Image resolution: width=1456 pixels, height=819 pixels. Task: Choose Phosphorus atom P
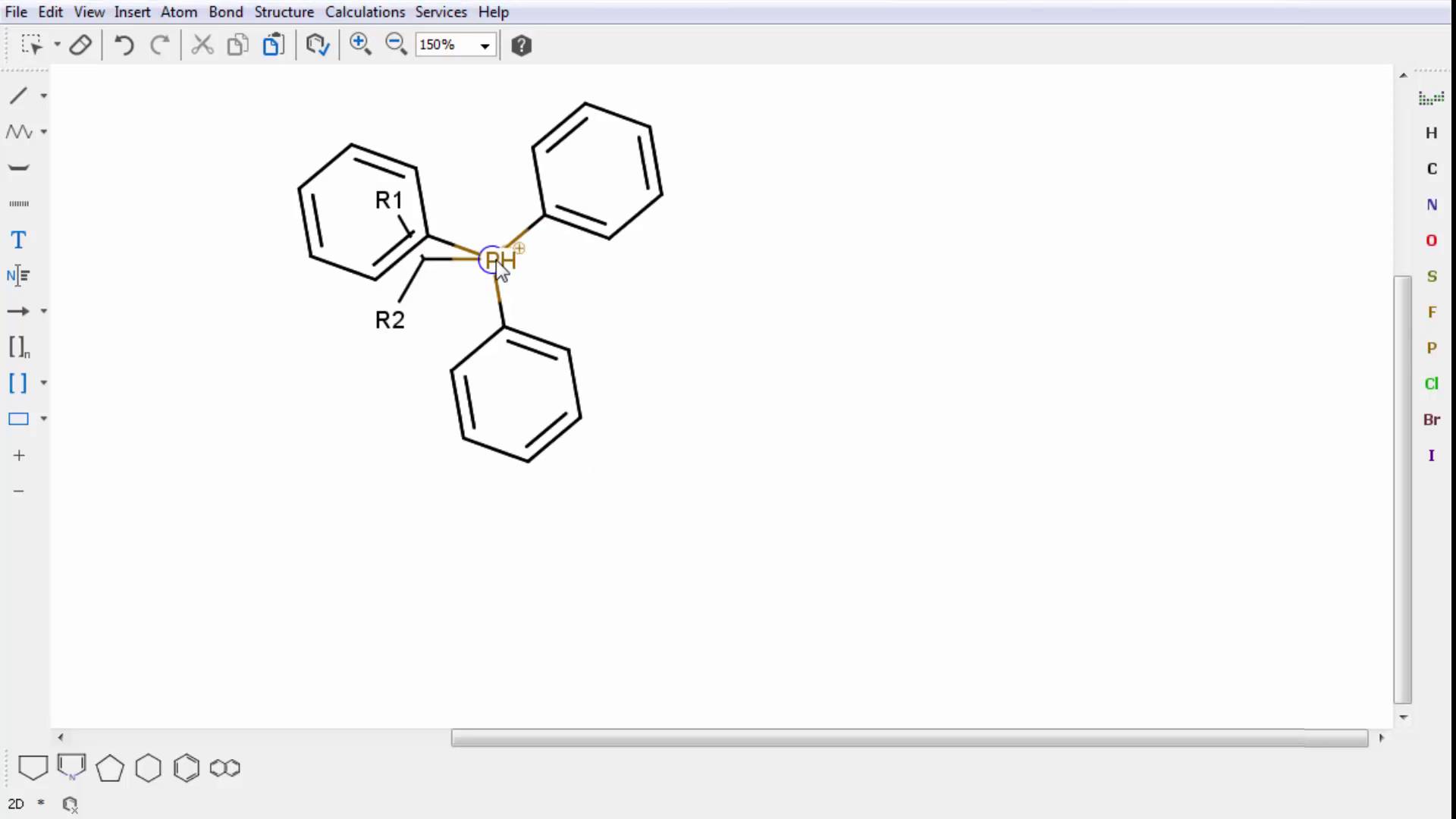(1432, 348)
